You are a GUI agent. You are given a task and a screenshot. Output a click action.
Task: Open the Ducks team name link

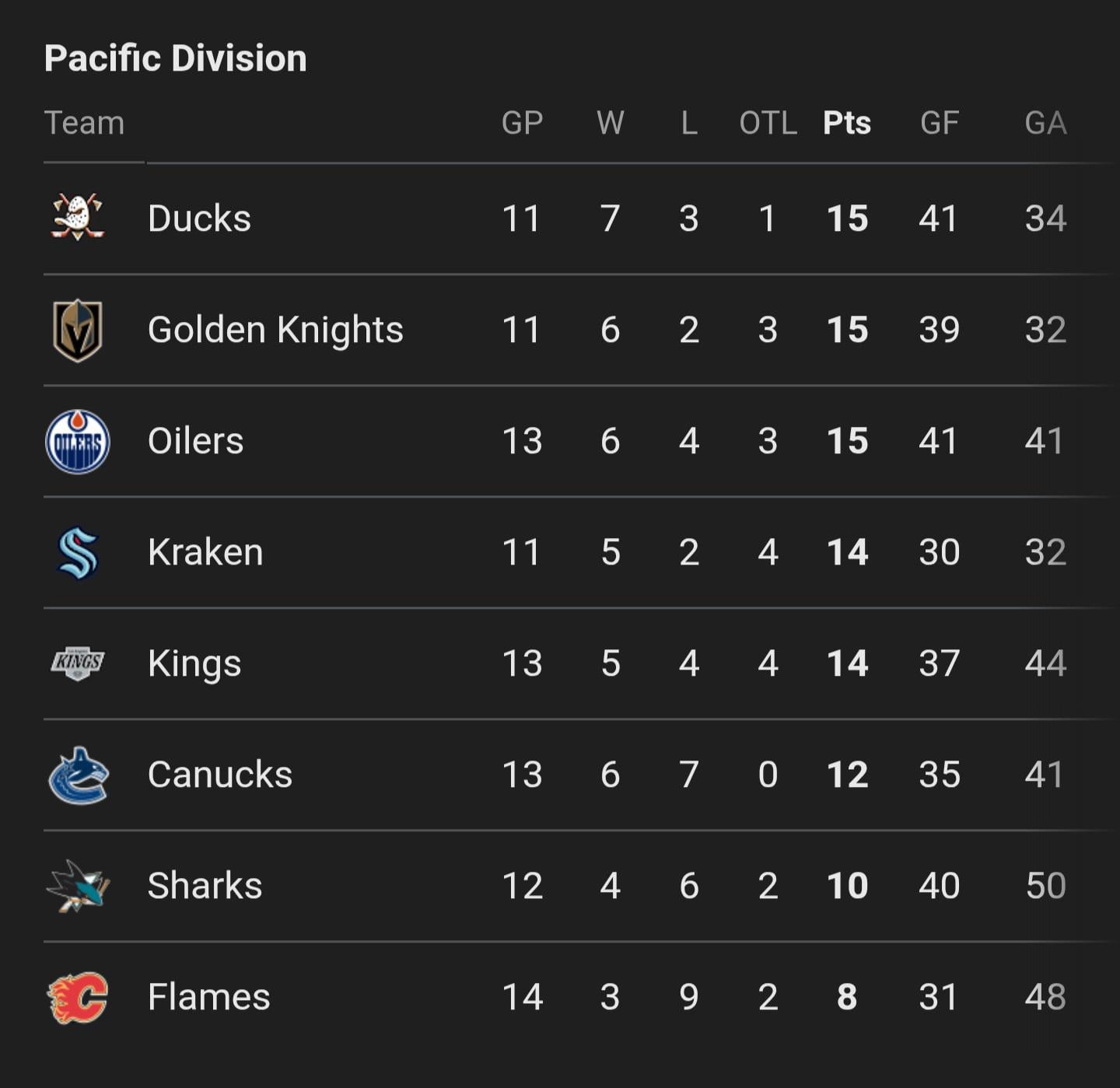pyautogui.click(x=199, y=219)
